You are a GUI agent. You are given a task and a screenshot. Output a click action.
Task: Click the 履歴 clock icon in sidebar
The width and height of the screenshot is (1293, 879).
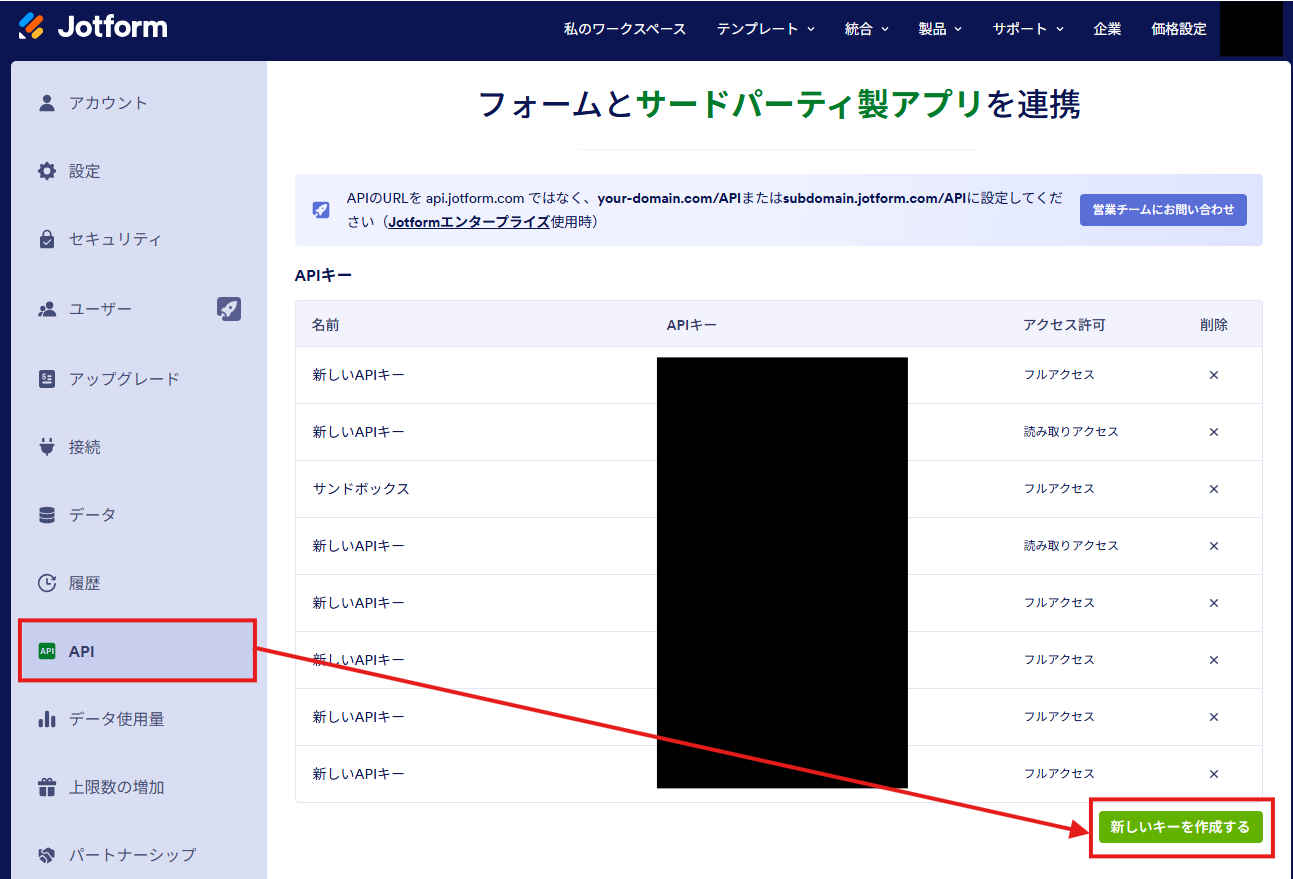pos(47,583)
